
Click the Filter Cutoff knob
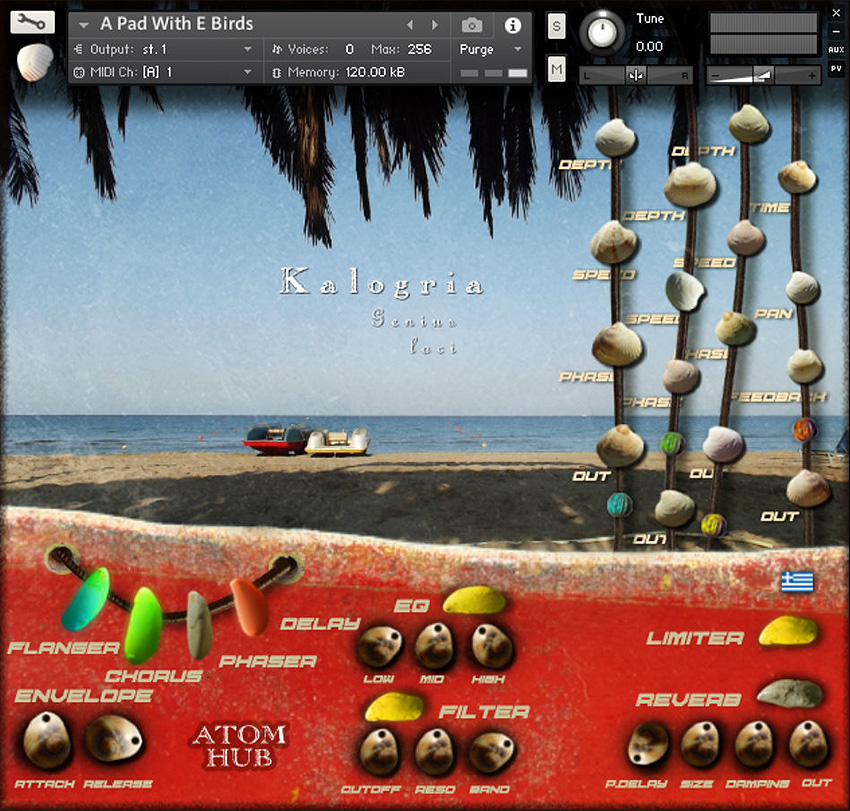pos(381,751)
